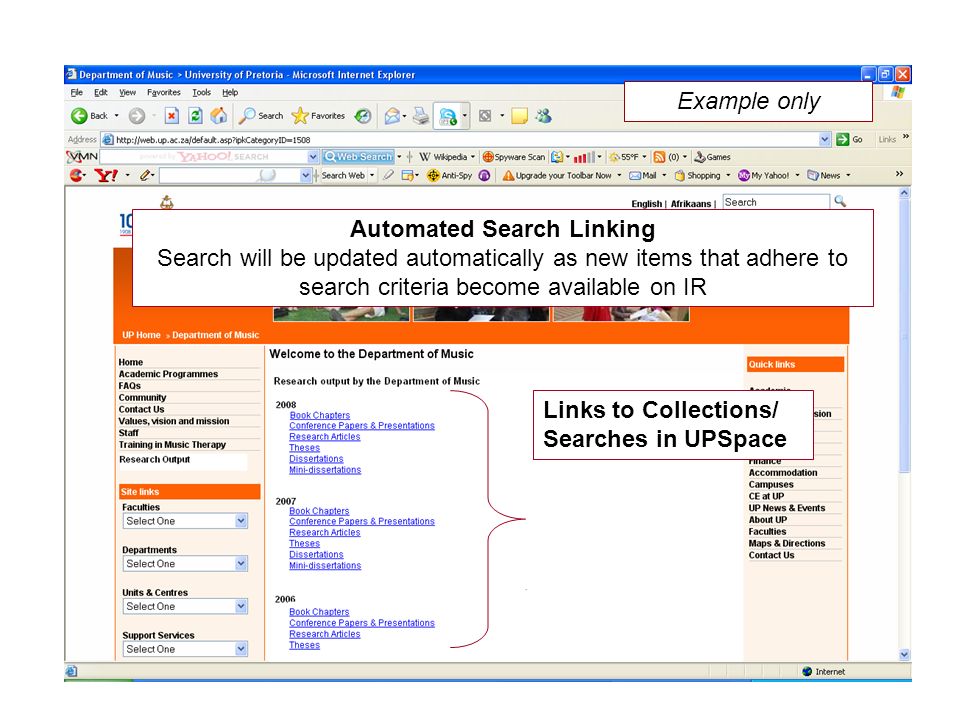This screenshot has height=720, width=960.
Task: Open 2006 Theses link
Action: coord(304,645)
